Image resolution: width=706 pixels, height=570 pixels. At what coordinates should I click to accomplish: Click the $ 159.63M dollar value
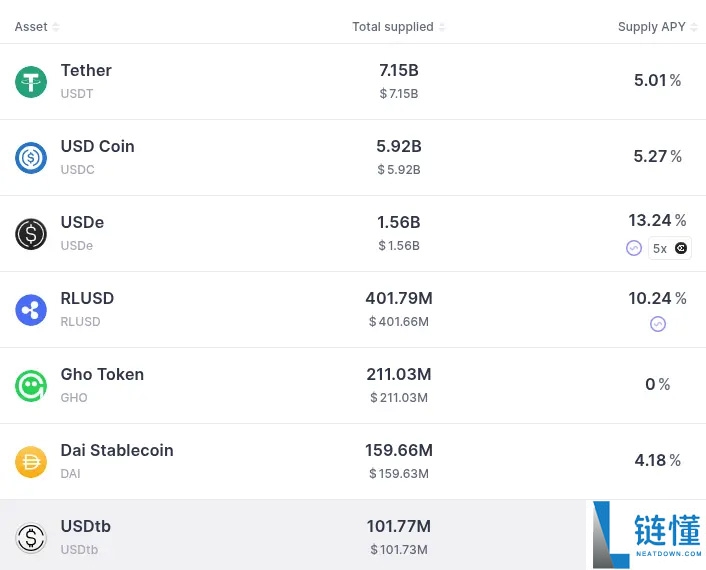click(x=399, y=474)
